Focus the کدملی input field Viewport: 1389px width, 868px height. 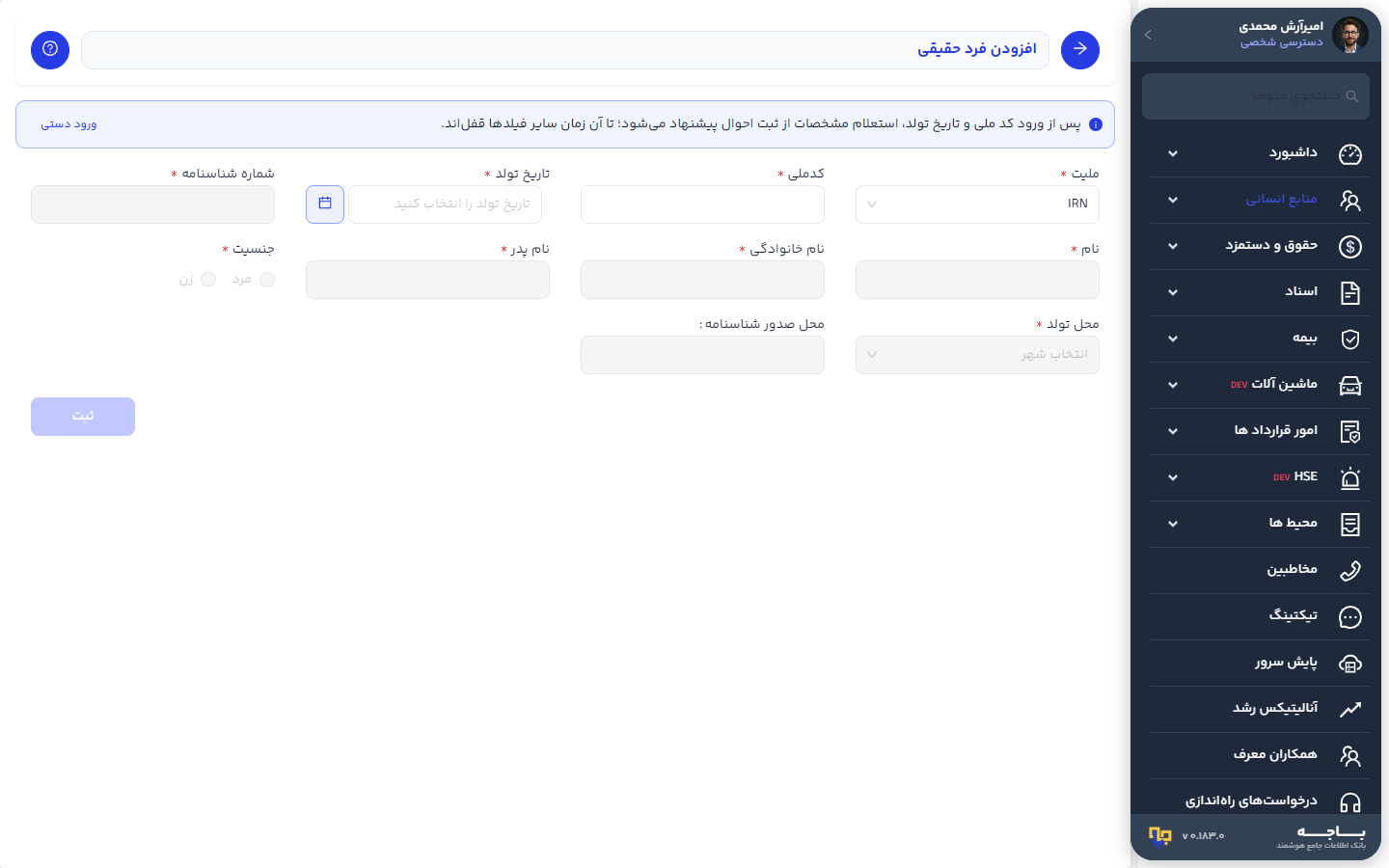[702, 204]
